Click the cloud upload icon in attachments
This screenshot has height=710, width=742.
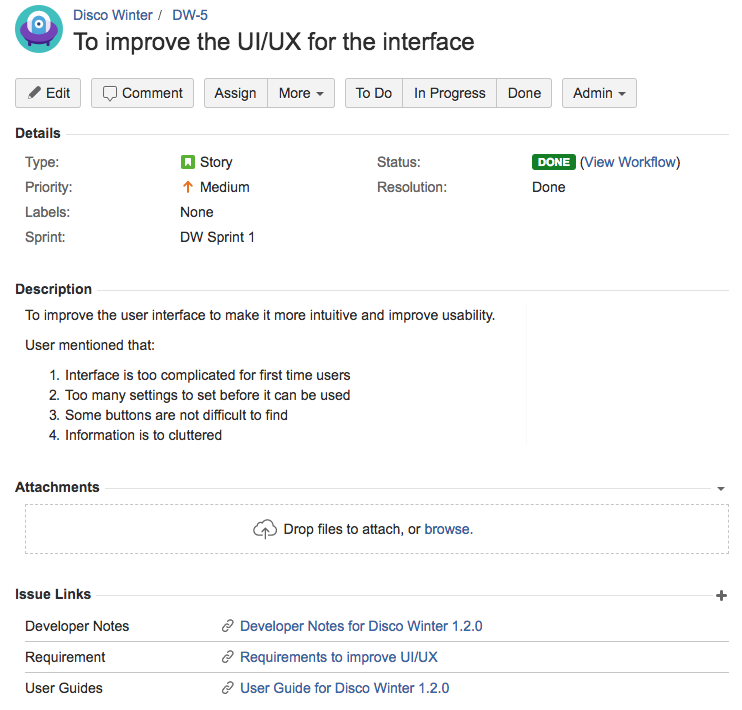[265, 530]
